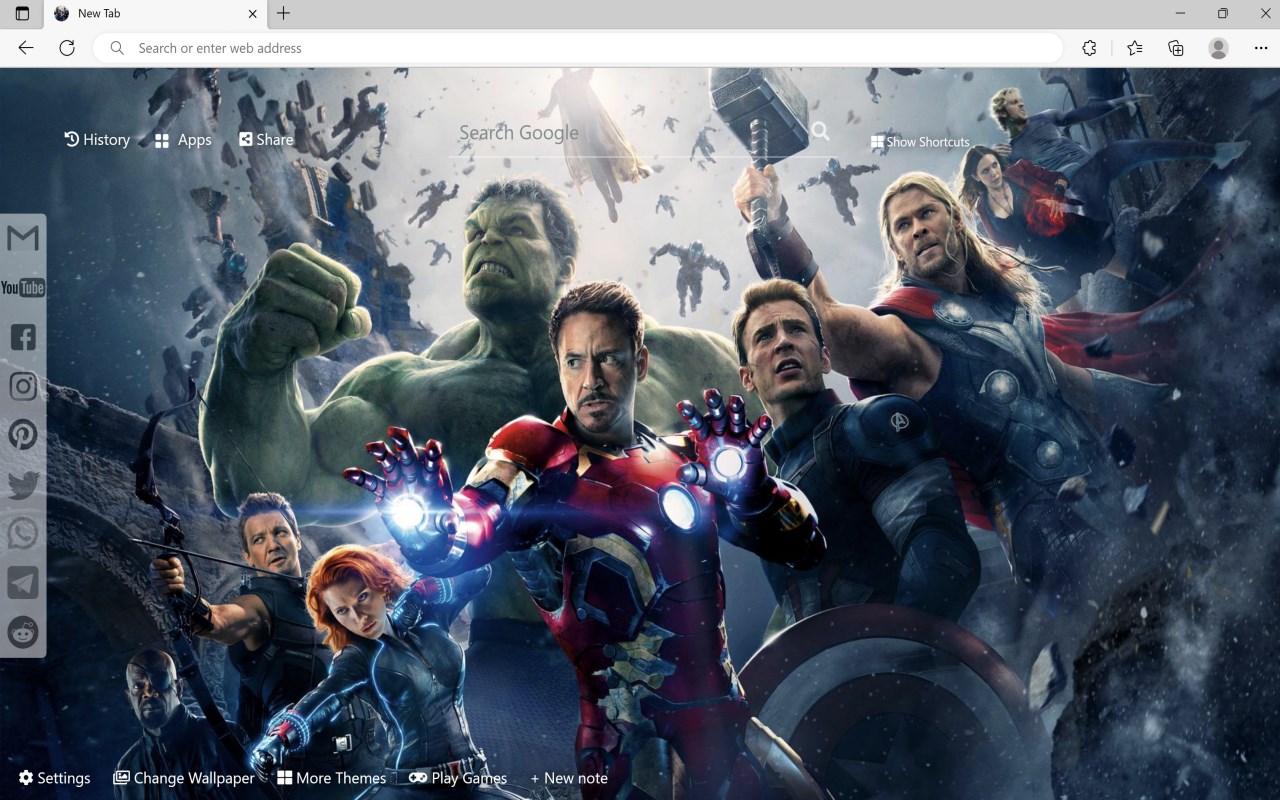Go back using the back arrow
Screen dimensions: 1280x800
(x=26, y=48)
